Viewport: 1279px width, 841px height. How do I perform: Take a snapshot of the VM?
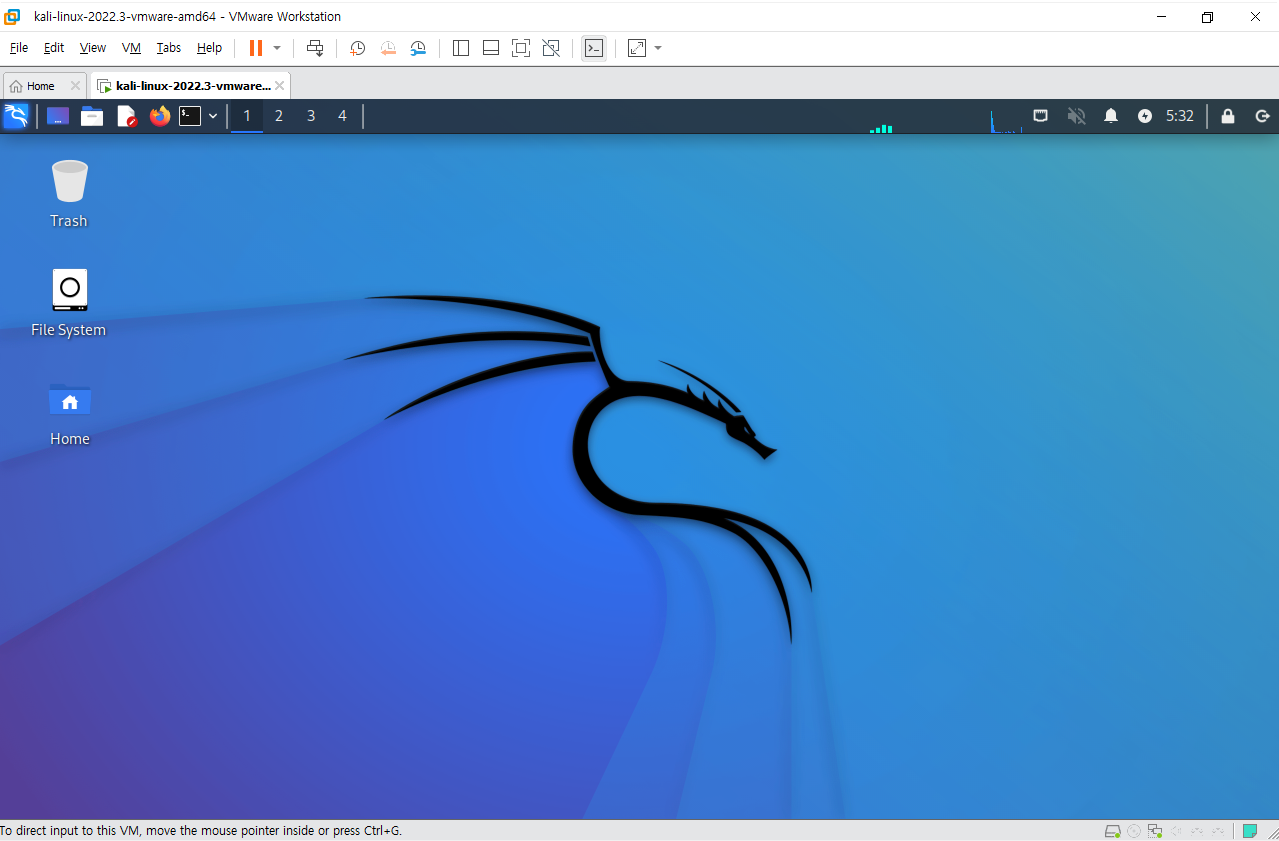tap(357, 48)
